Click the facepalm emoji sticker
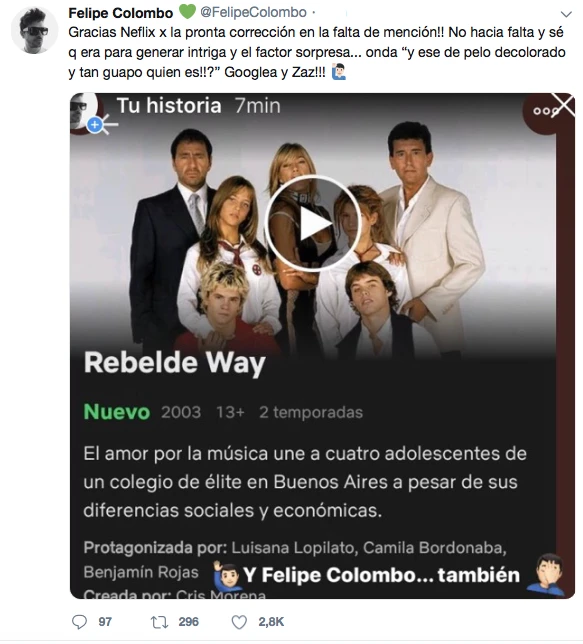 (546, 575)
